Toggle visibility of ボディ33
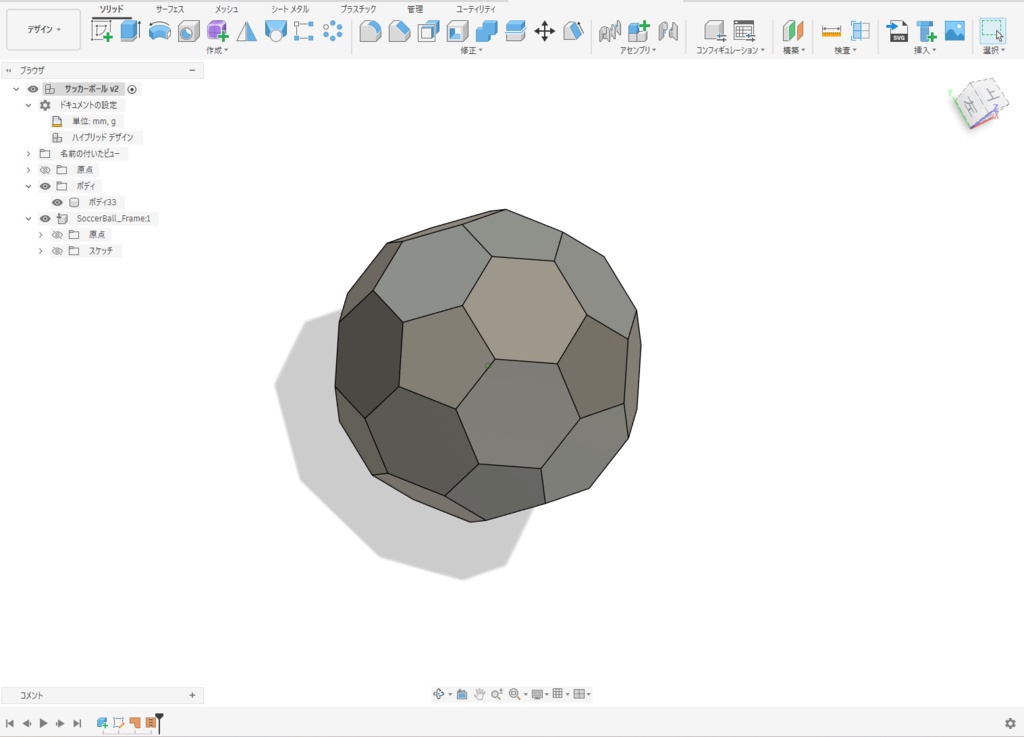 click(x=57, y=201)
